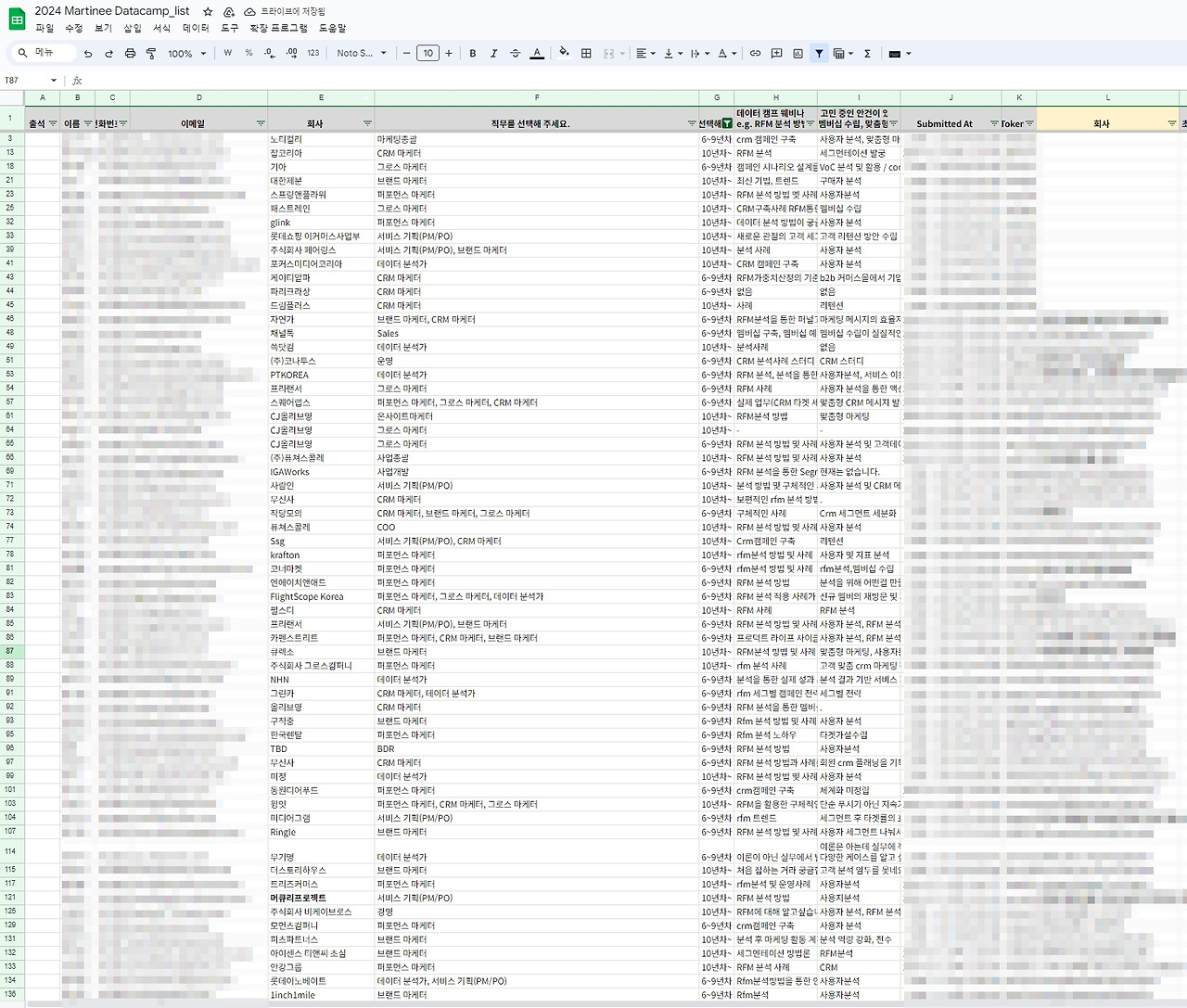Open the text color picker
The width and height of the screenshot is (1187, 1008).
(537, 54)
